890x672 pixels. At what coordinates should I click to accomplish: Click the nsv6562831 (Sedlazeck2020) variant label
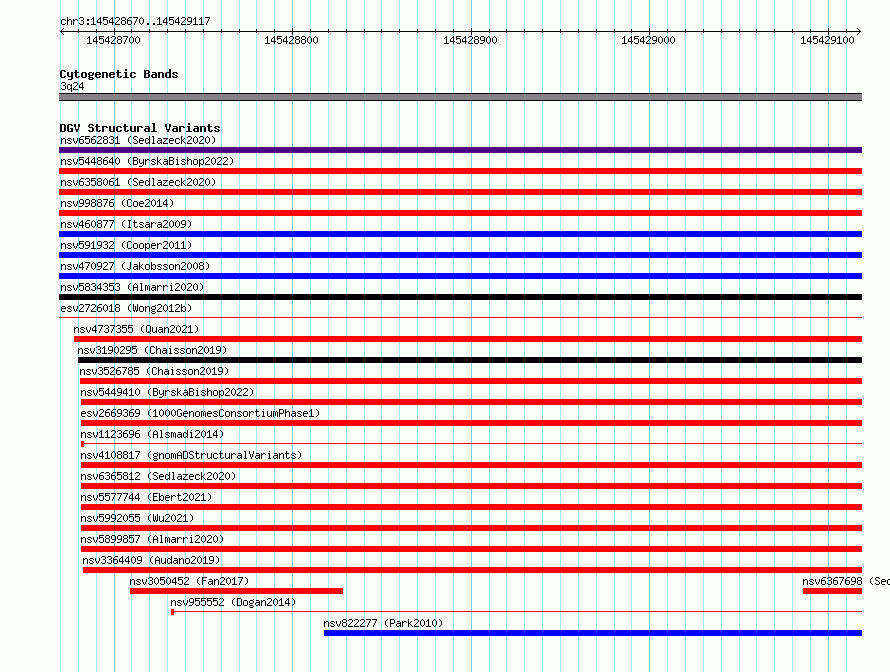tap(138, 140)
